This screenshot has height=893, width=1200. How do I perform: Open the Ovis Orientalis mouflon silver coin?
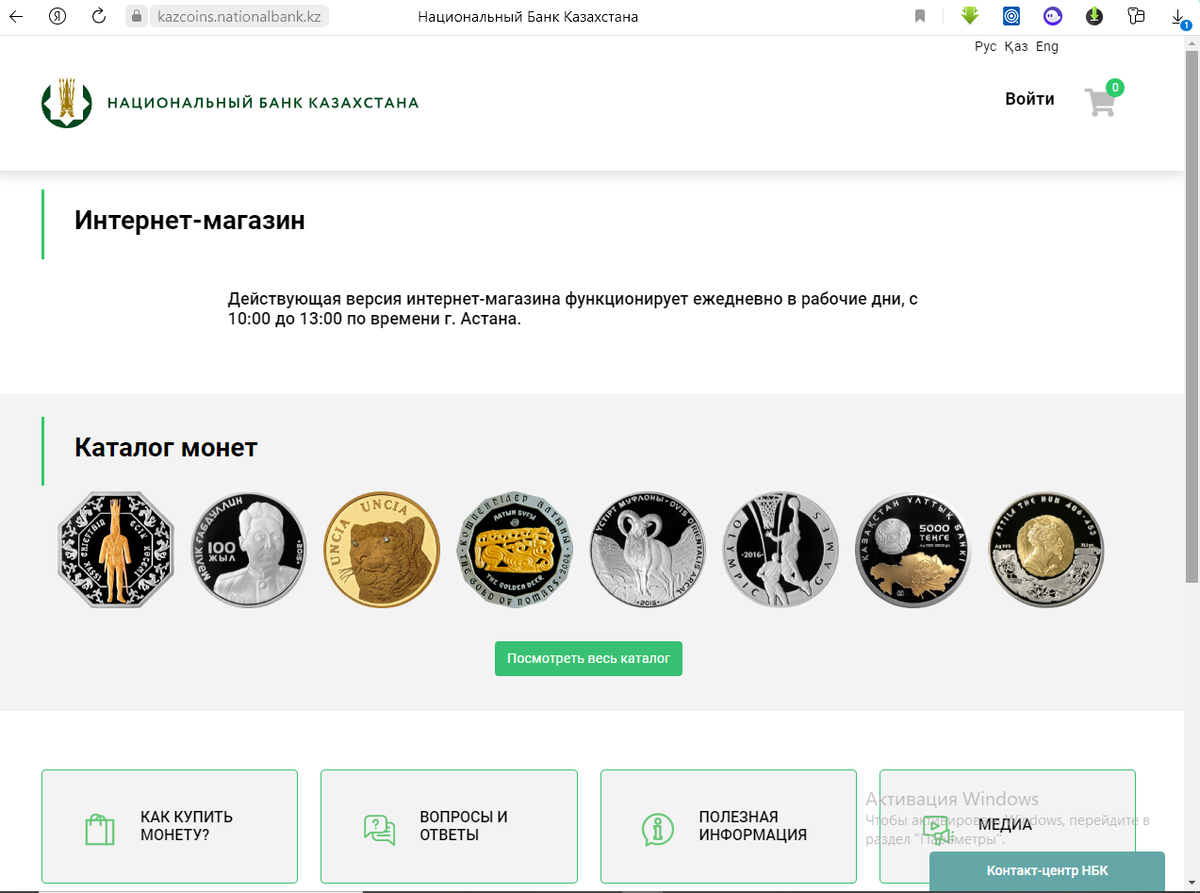(648, 550)
